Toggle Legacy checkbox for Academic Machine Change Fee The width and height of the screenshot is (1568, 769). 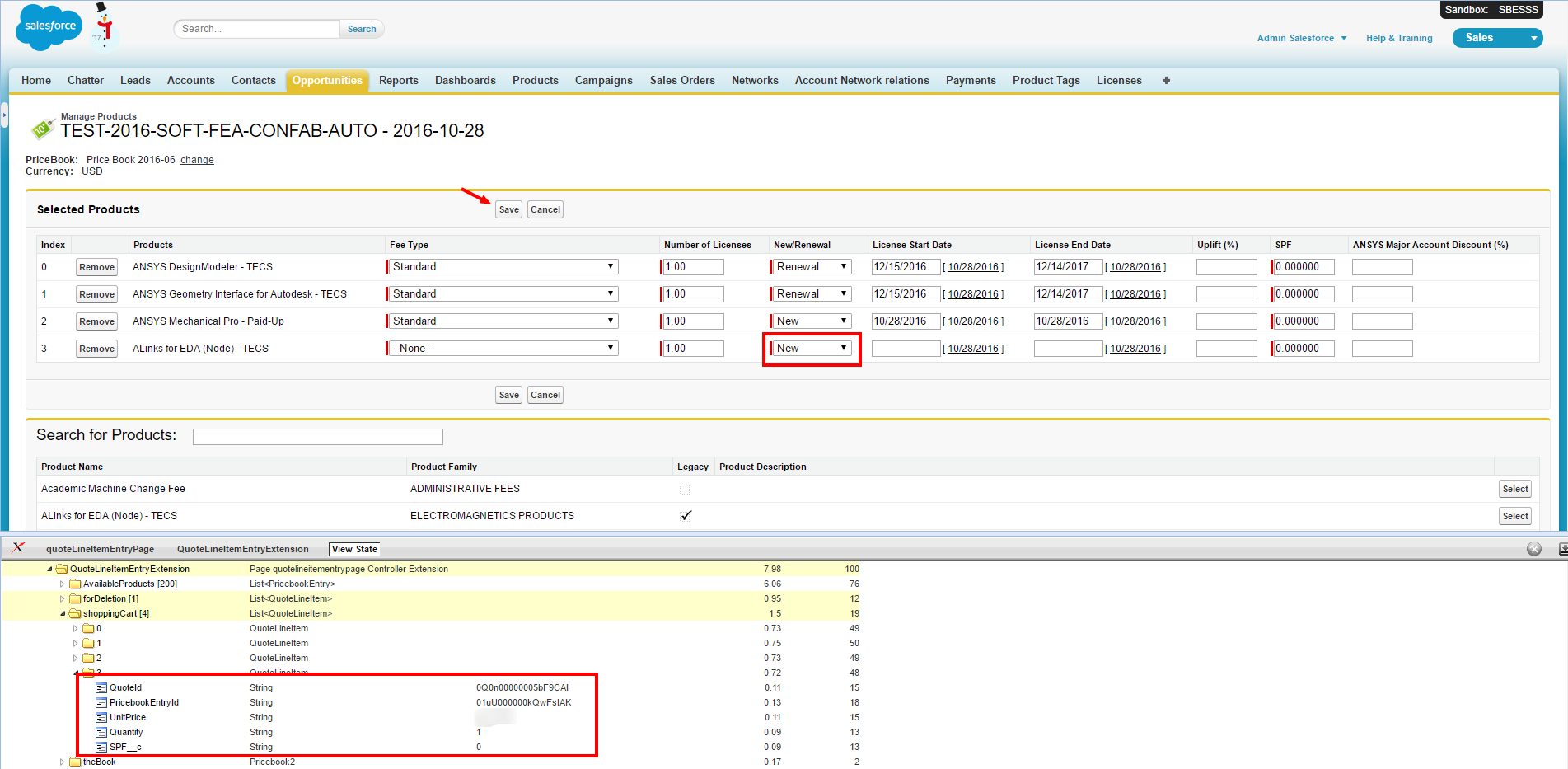click(x=685, y=490)
